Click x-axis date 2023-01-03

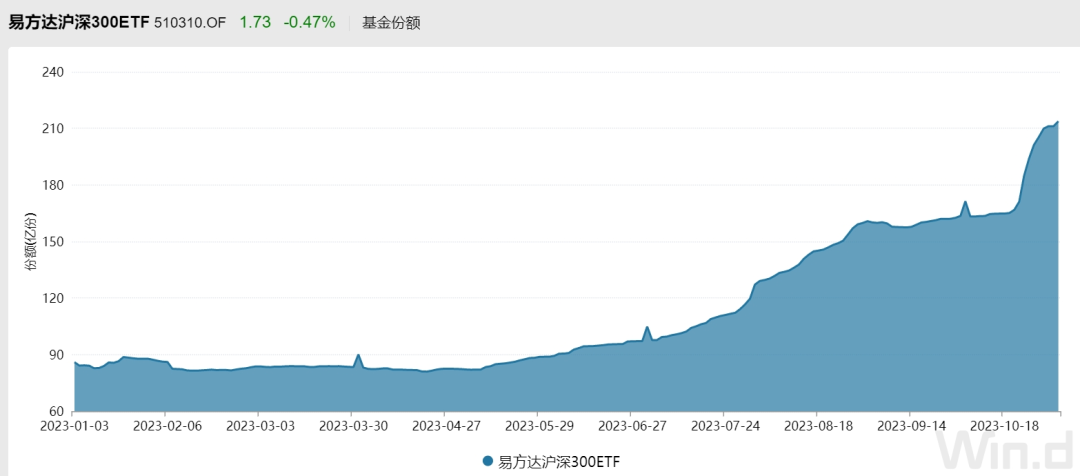(72, 426)
